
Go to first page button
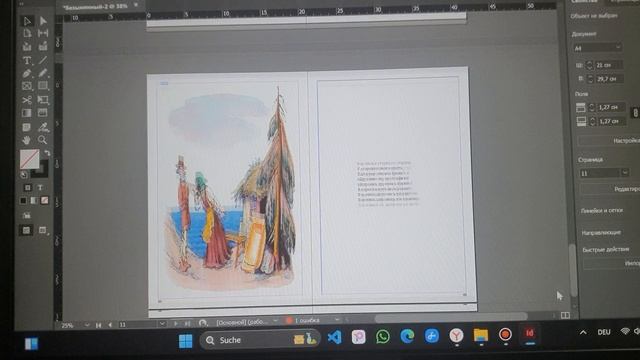pos(98,325)
